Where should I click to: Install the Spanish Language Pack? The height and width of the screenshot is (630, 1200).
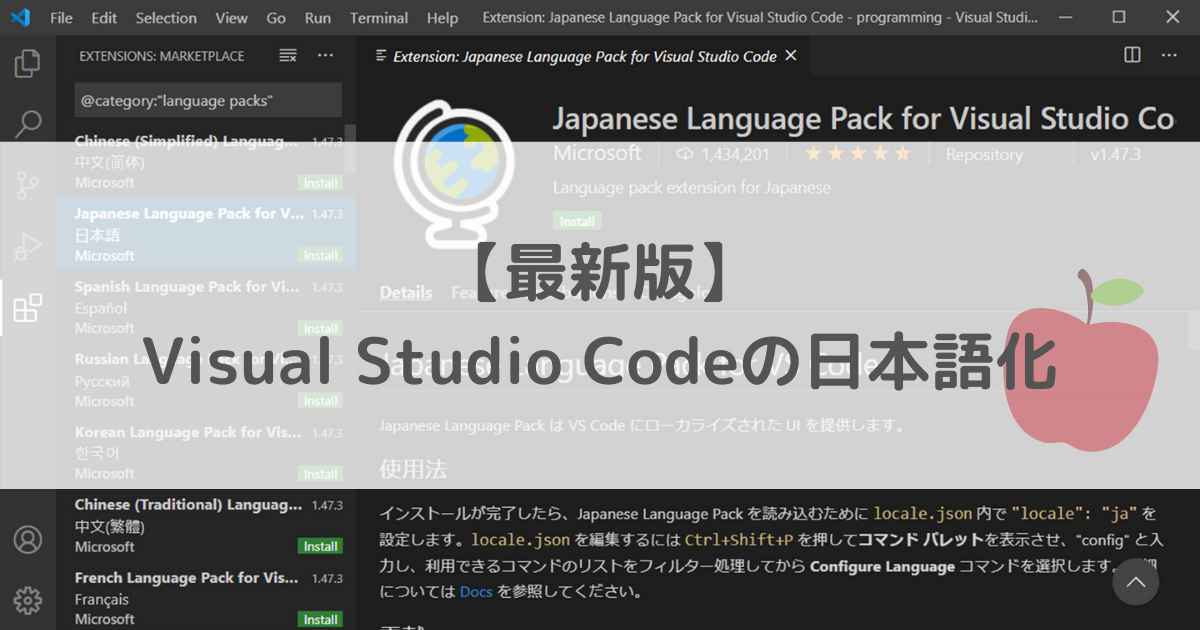[x=320, y=328]
